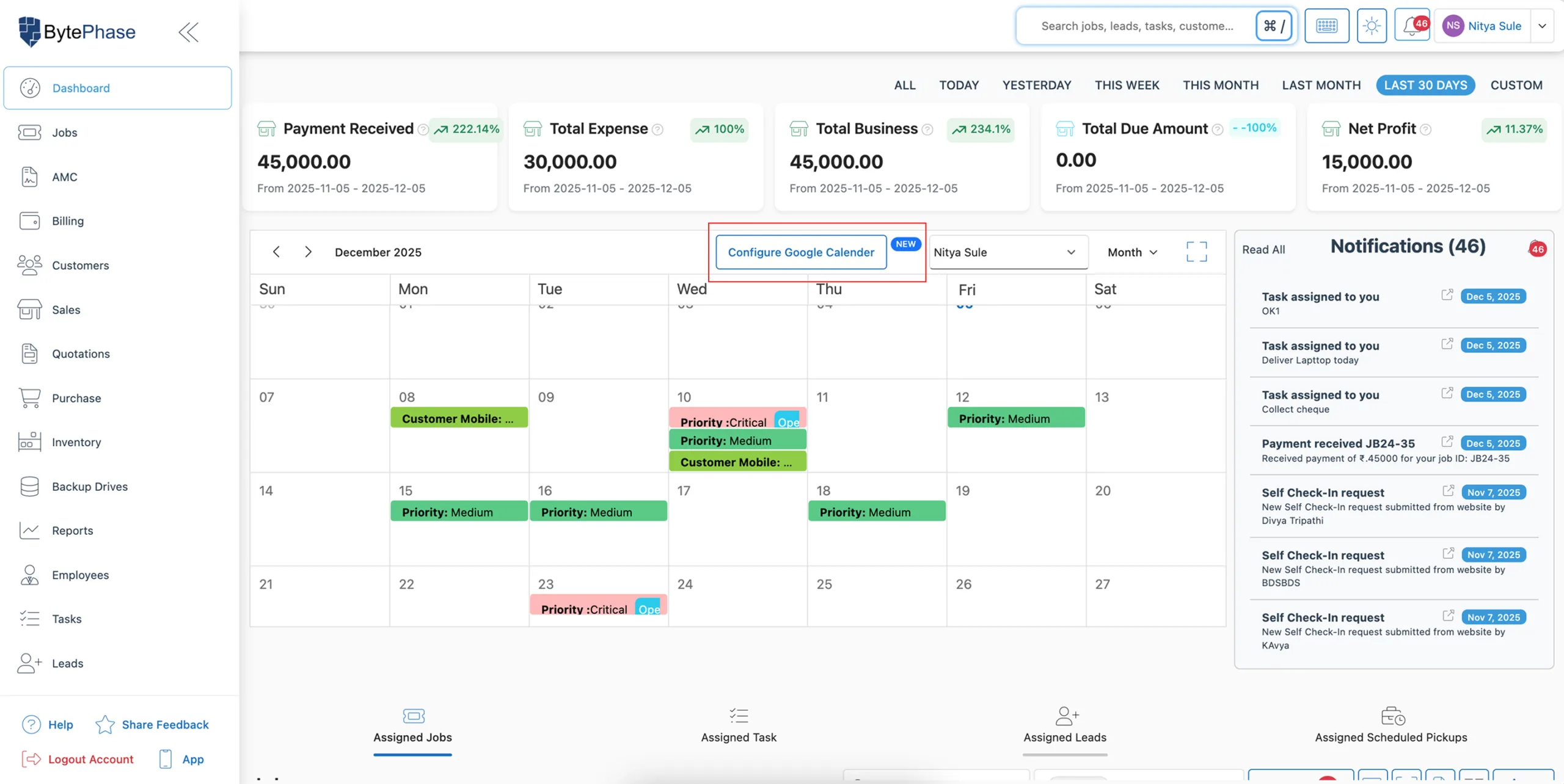
Task: Click the Assigned Scheduled Pickups icon
Action: click(1392, 716)
